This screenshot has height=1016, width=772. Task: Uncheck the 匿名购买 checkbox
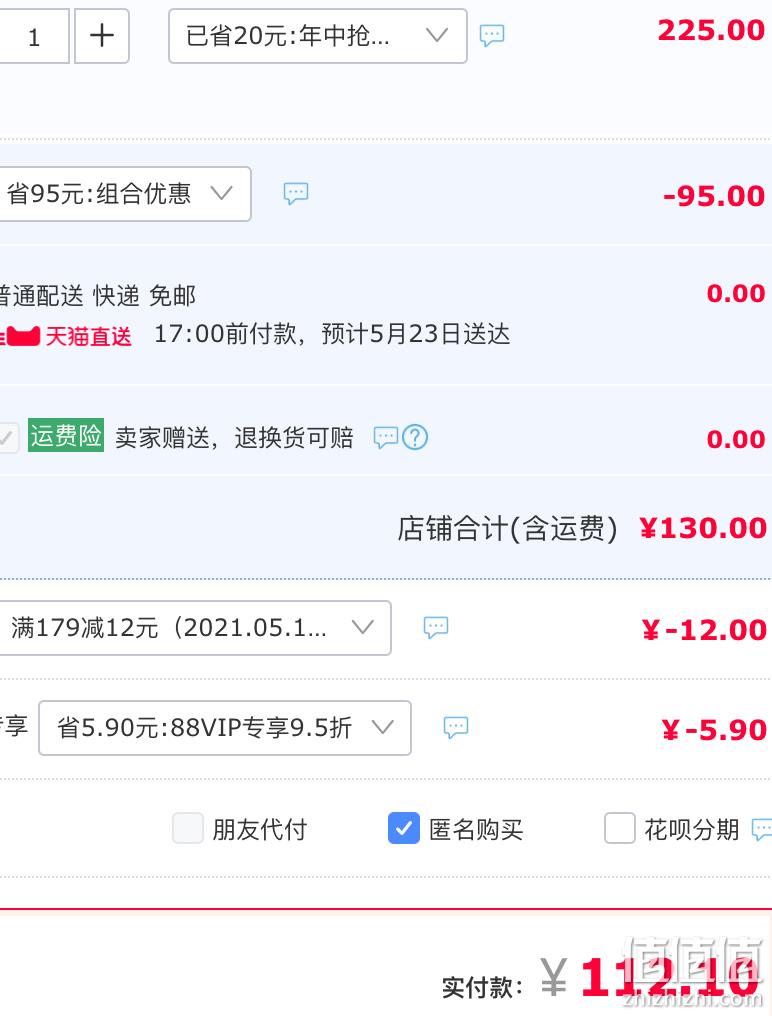tap(404, 829)
